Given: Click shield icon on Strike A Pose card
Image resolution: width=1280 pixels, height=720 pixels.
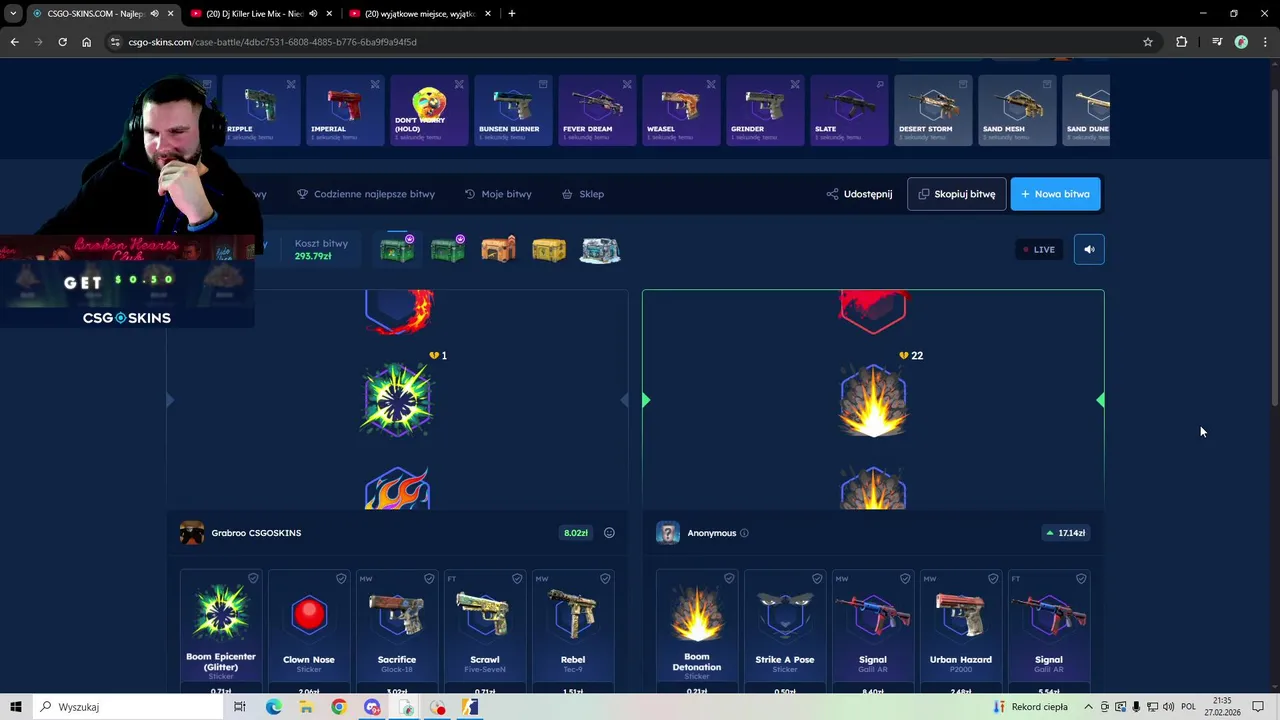Looking at the screenshot, I should [x=817, y=578].
